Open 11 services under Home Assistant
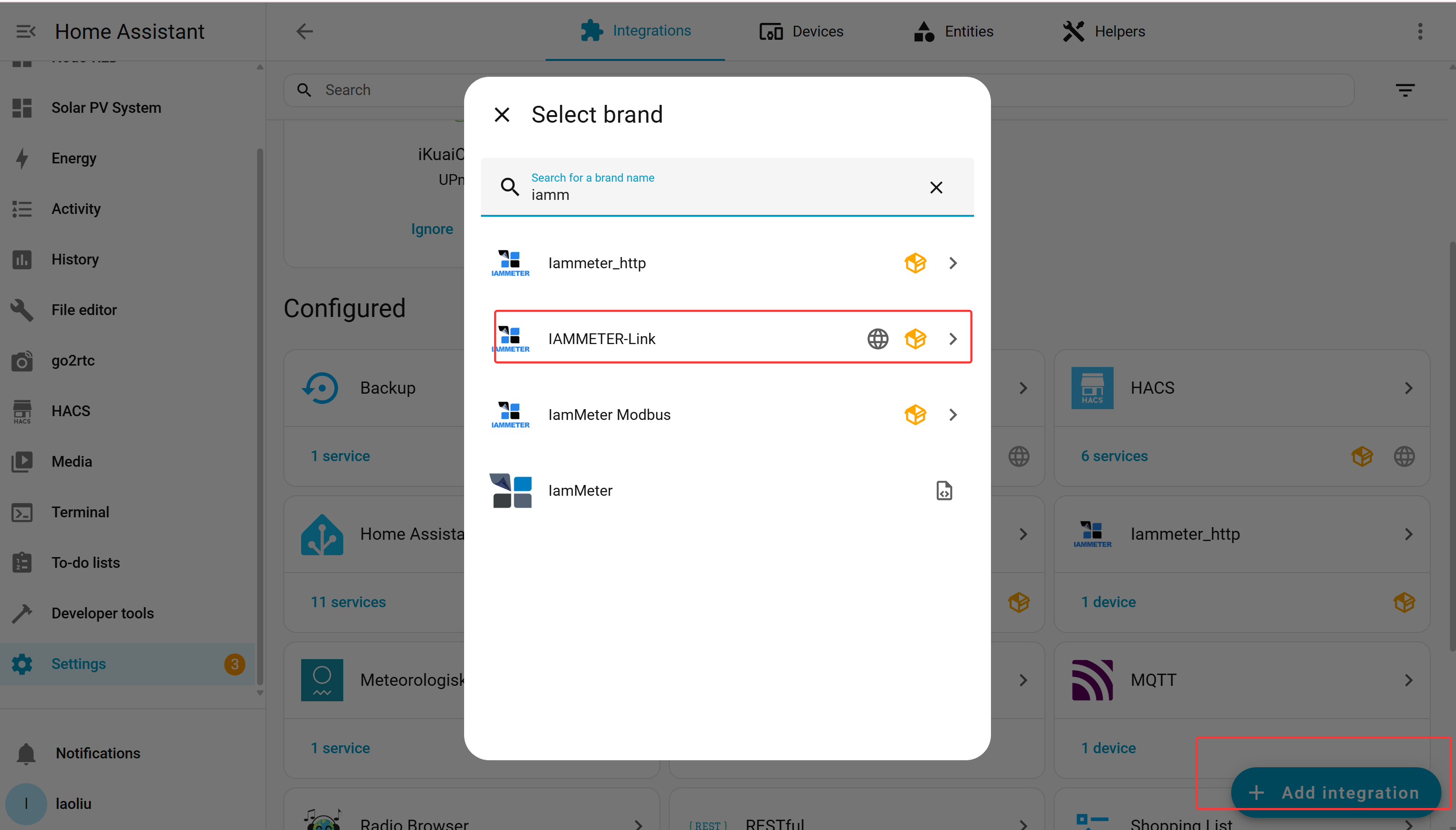 coord(348,602)
